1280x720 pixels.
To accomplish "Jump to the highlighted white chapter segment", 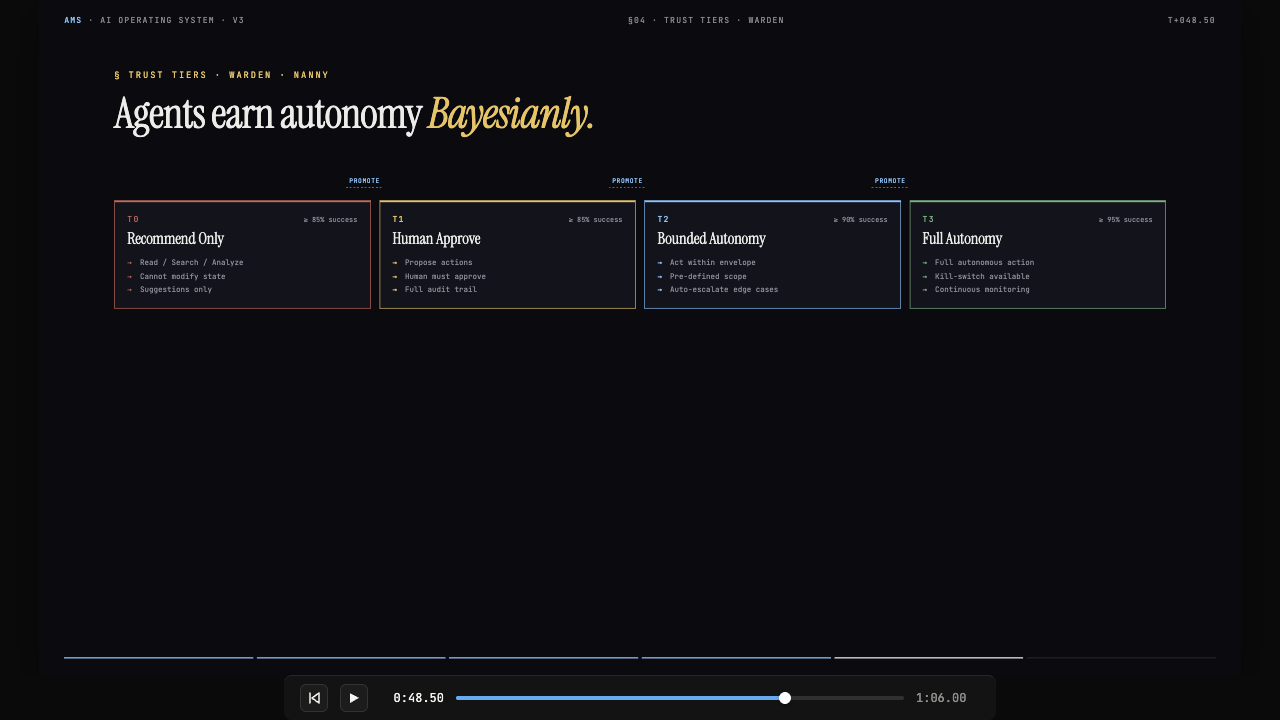I will (x=929, y=657).
